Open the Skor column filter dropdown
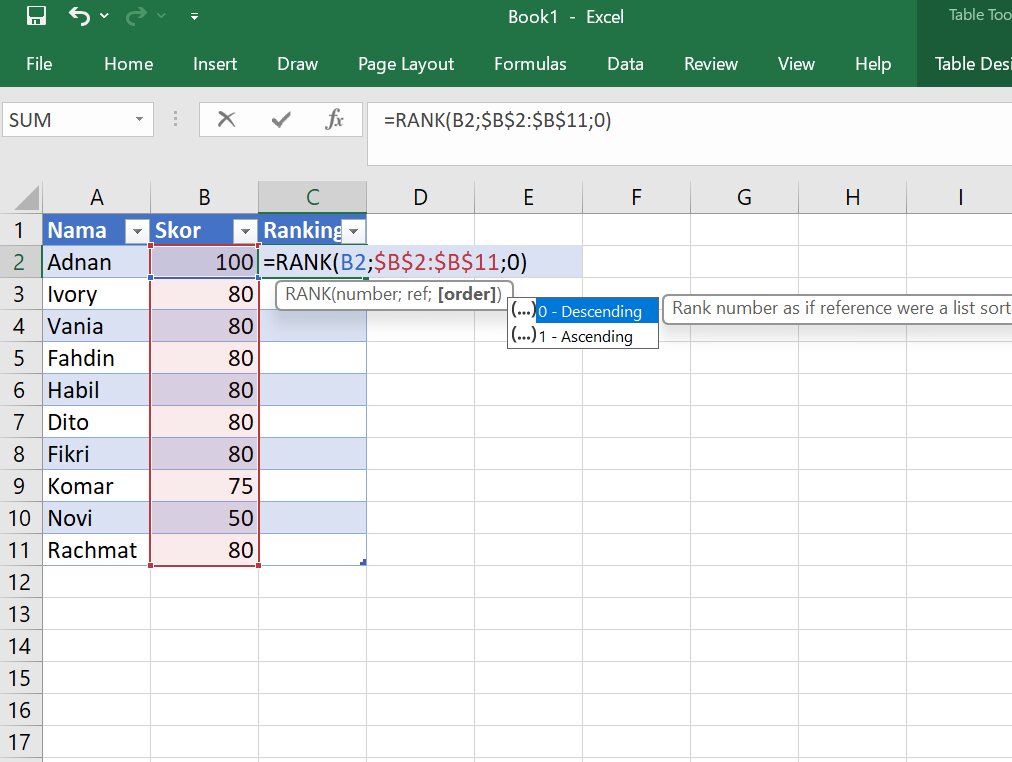This screenshot has height=762, width=1012. 243,231
